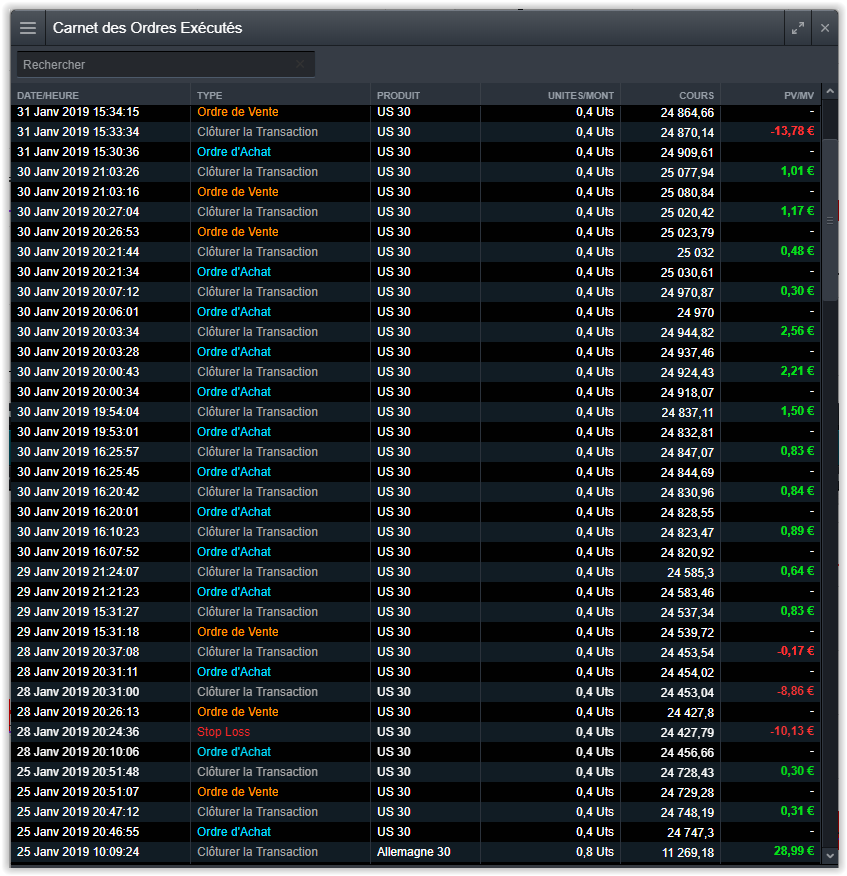Click the Rechercher search field
The image size is (847, 876).
tap(165, 65)
